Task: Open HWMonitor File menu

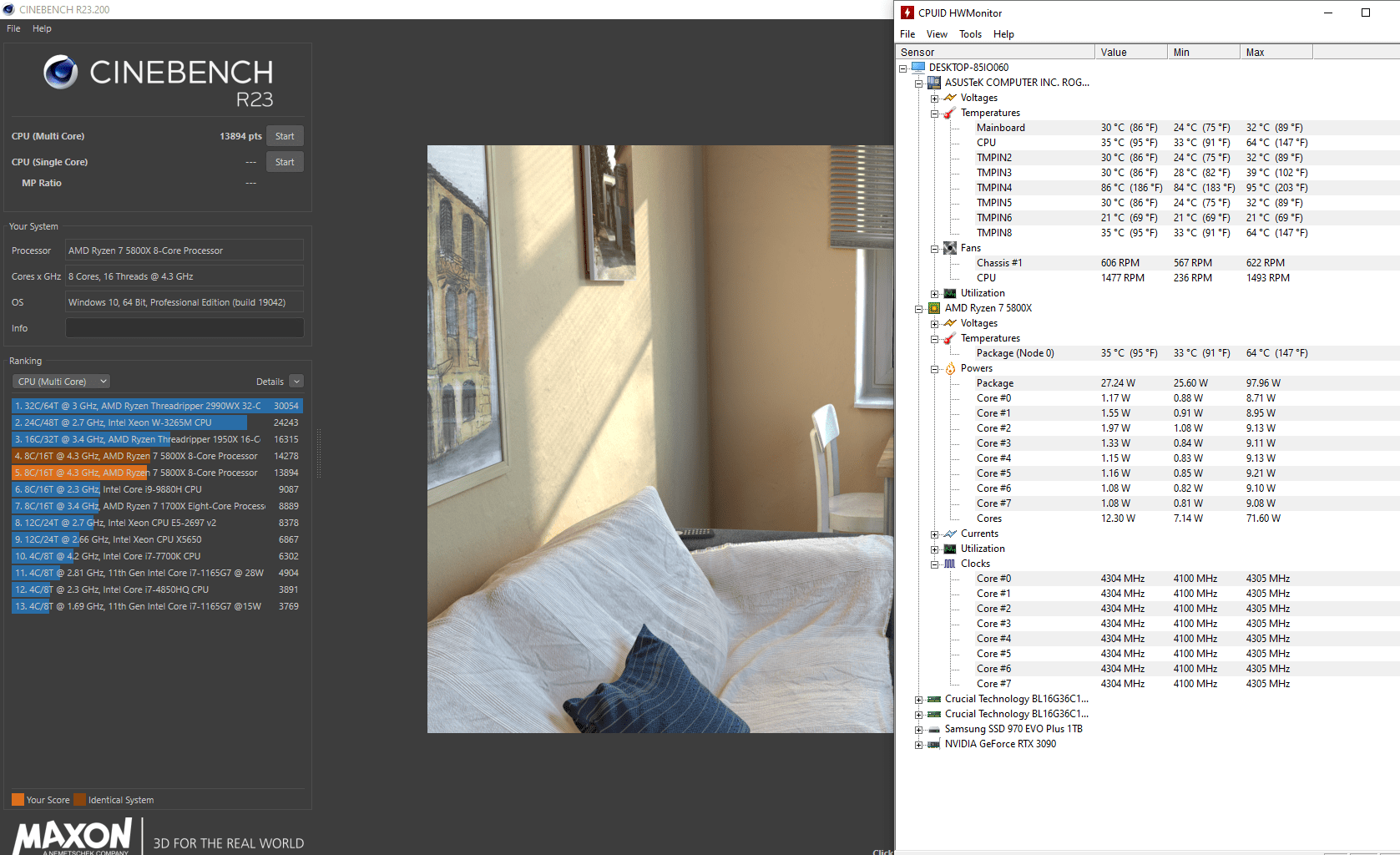Action: (907, 34)
